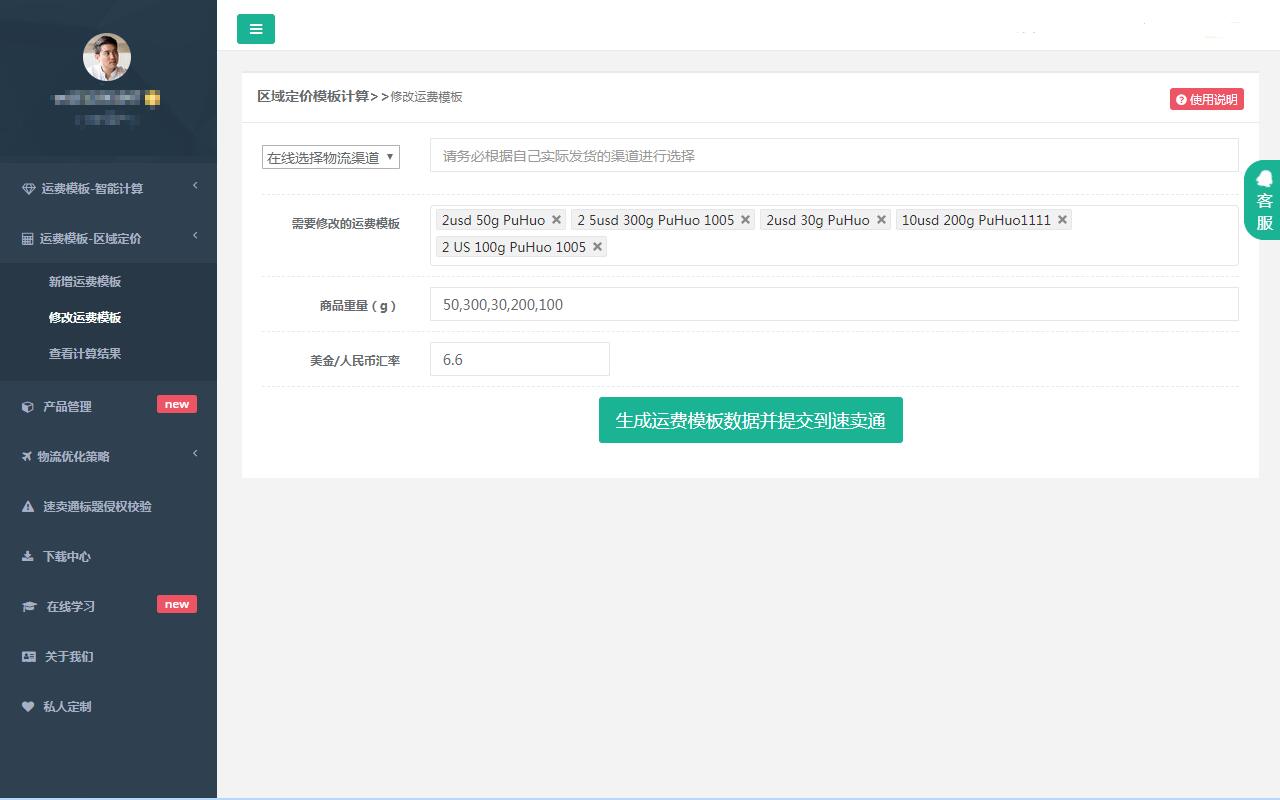
Task: Click 生成运费模板数据并提交到速卖通 button
Action: click(x=750, y=420)
